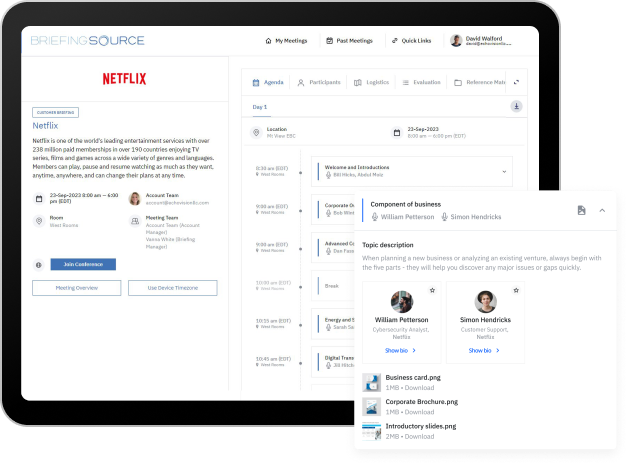Open the Advanced session card

pos(334,247)
